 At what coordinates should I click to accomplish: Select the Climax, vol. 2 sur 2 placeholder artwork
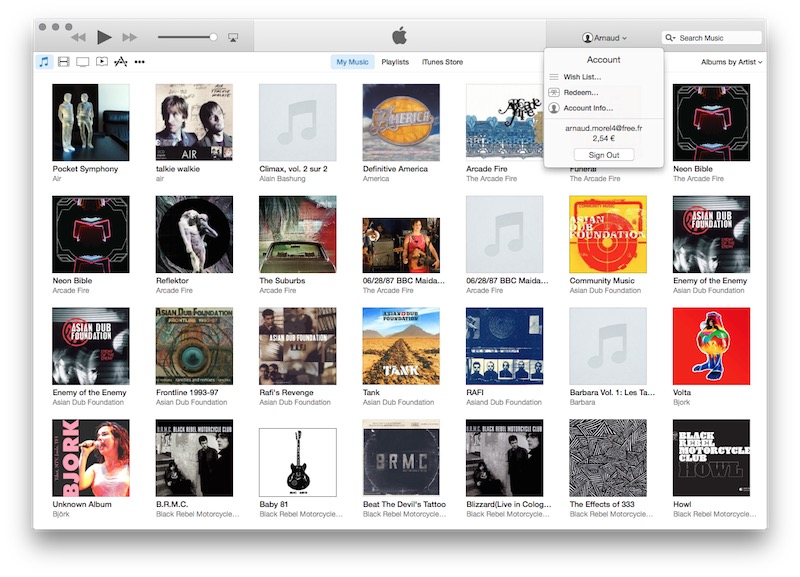(298, 122)
